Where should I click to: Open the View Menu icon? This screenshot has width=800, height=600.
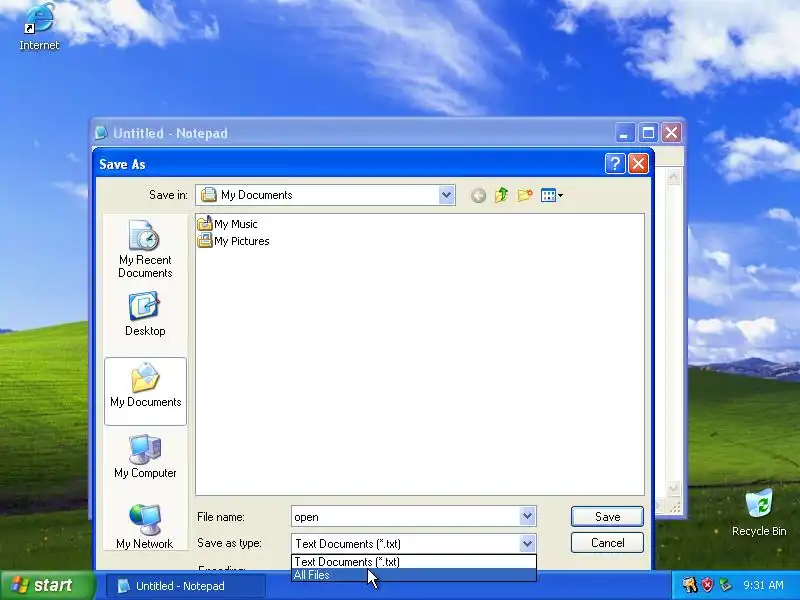pos(552,195)
